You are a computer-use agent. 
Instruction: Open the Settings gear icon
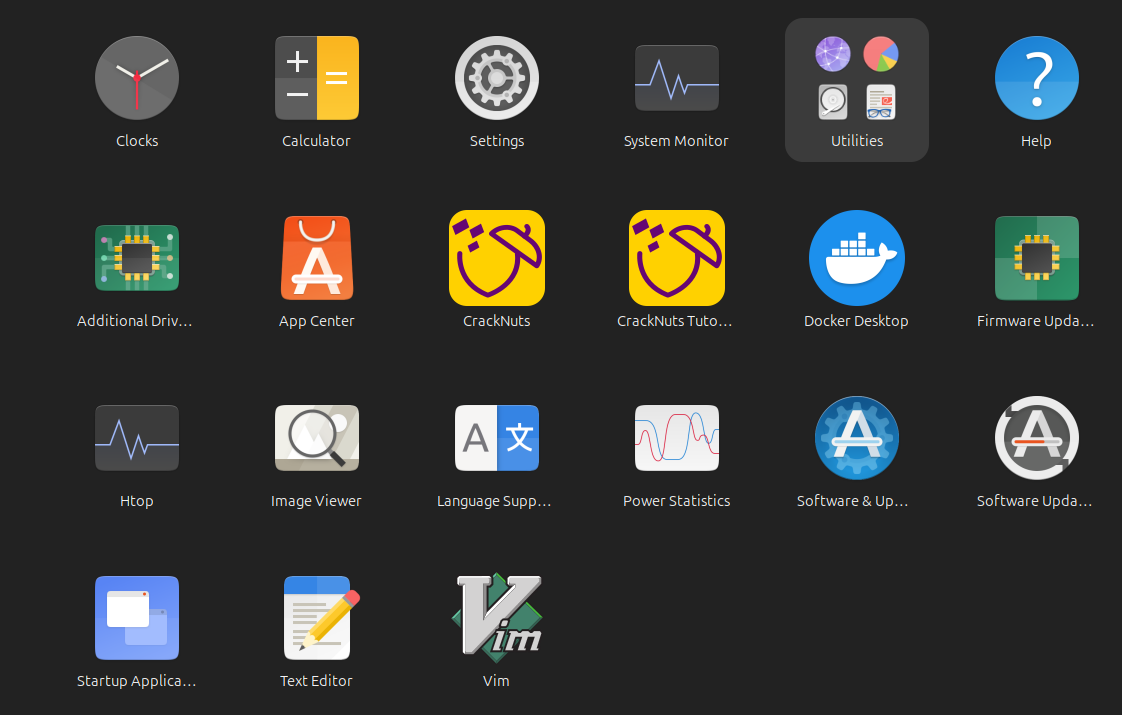497,78
